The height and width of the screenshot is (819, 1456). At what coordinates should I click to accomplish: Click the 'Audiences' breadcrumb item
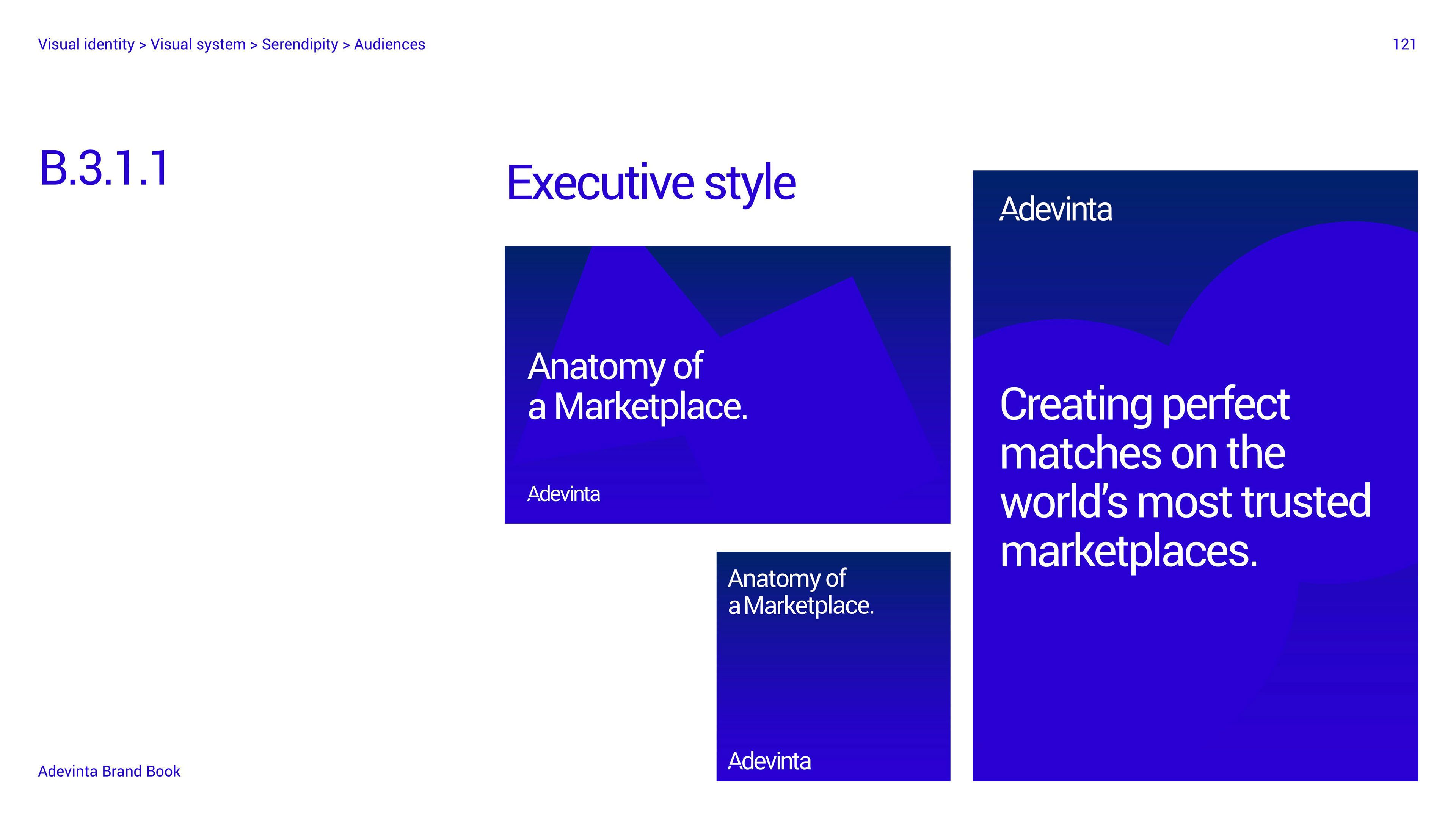click(389, 44)
